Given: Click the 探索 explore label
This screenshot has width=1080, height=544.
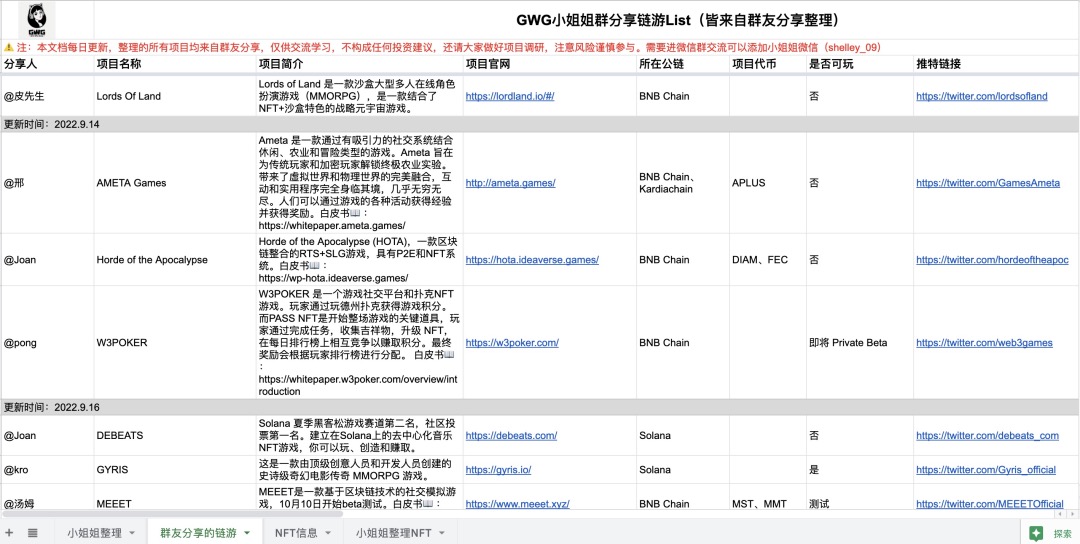Looking at the screenshot, I should (1062, 533).
